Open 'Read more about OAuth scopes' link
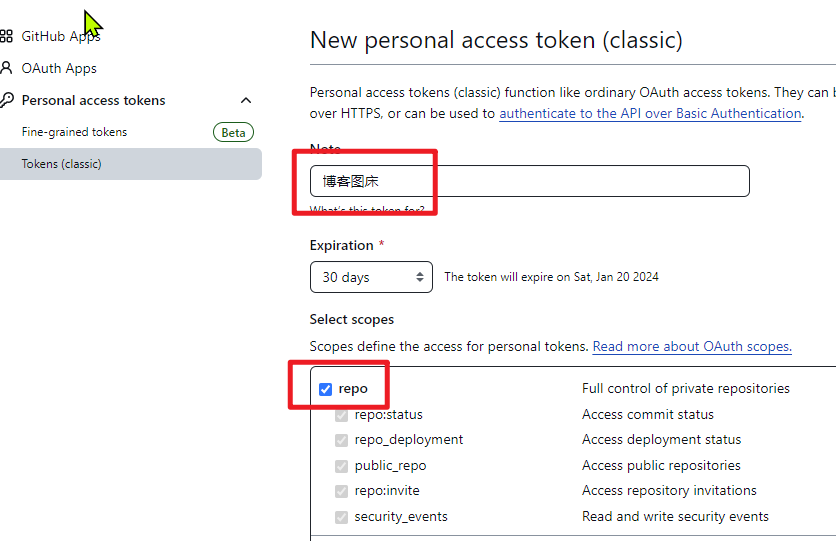The width and height of the screenshot is (836, 541). (691, 346)
